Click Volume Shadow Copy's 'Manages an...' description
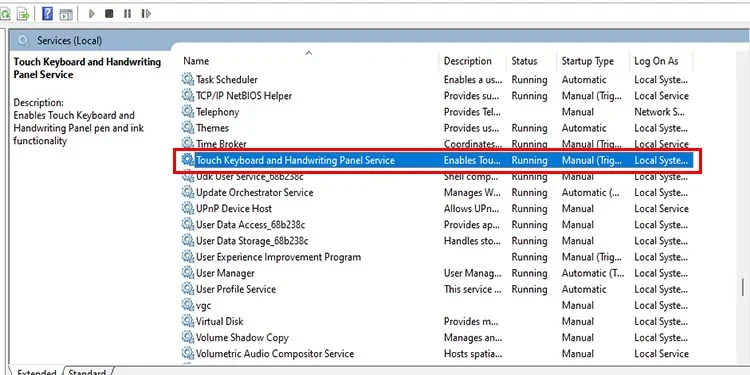Screen dimensions: 750x375 [473, 338]
